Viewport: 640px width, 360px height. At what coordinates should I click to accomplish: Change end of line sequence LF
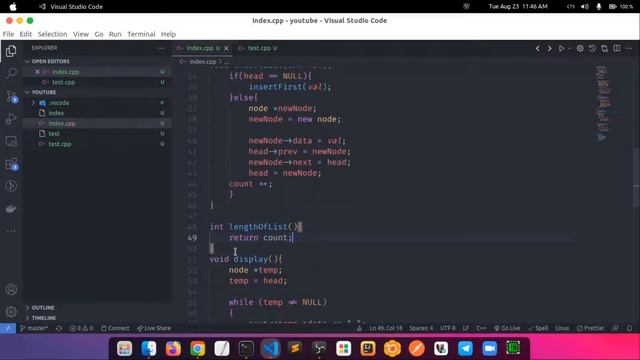tap(466, 328)
